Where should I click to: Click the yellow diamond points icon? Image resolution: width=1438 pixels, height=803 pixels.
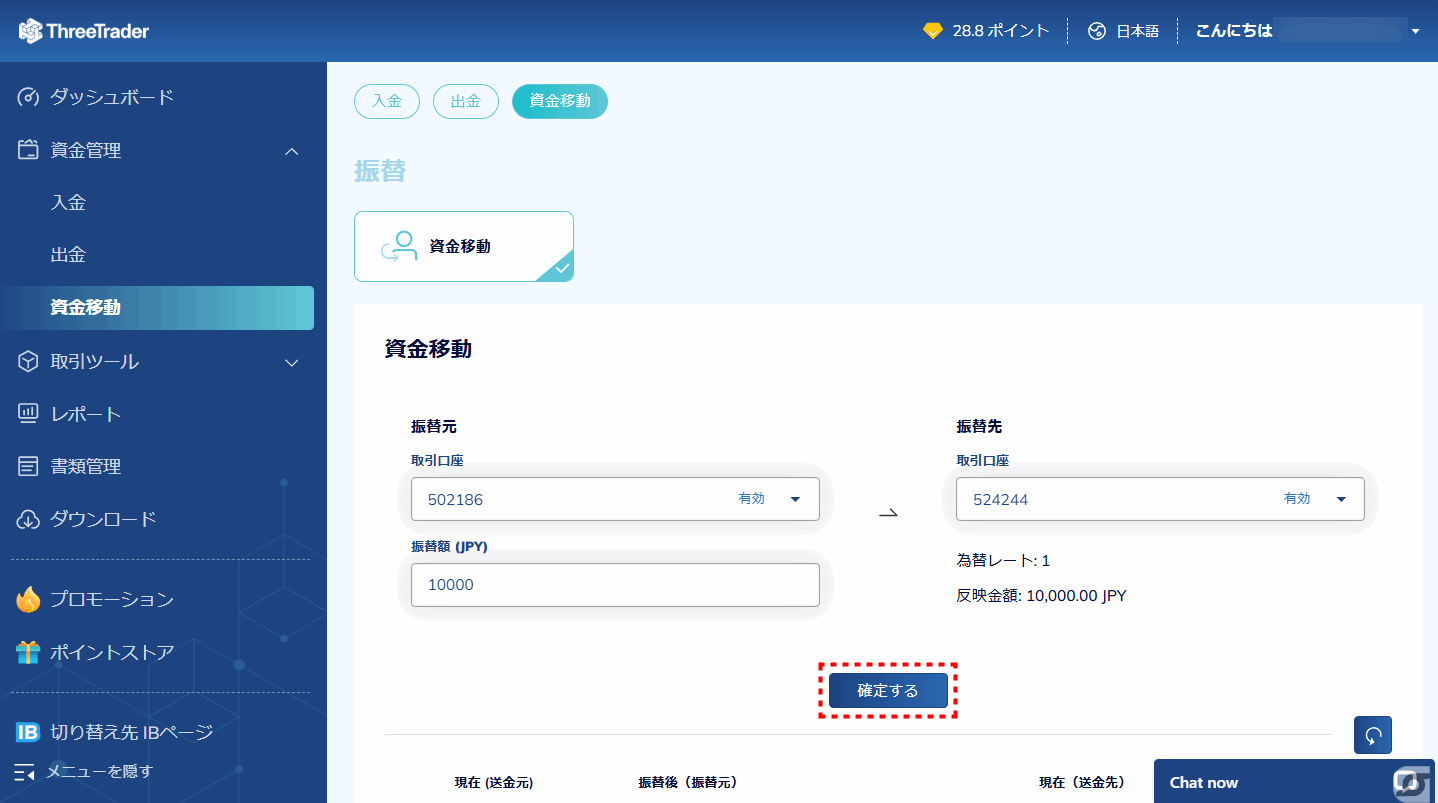click(933, 31)
